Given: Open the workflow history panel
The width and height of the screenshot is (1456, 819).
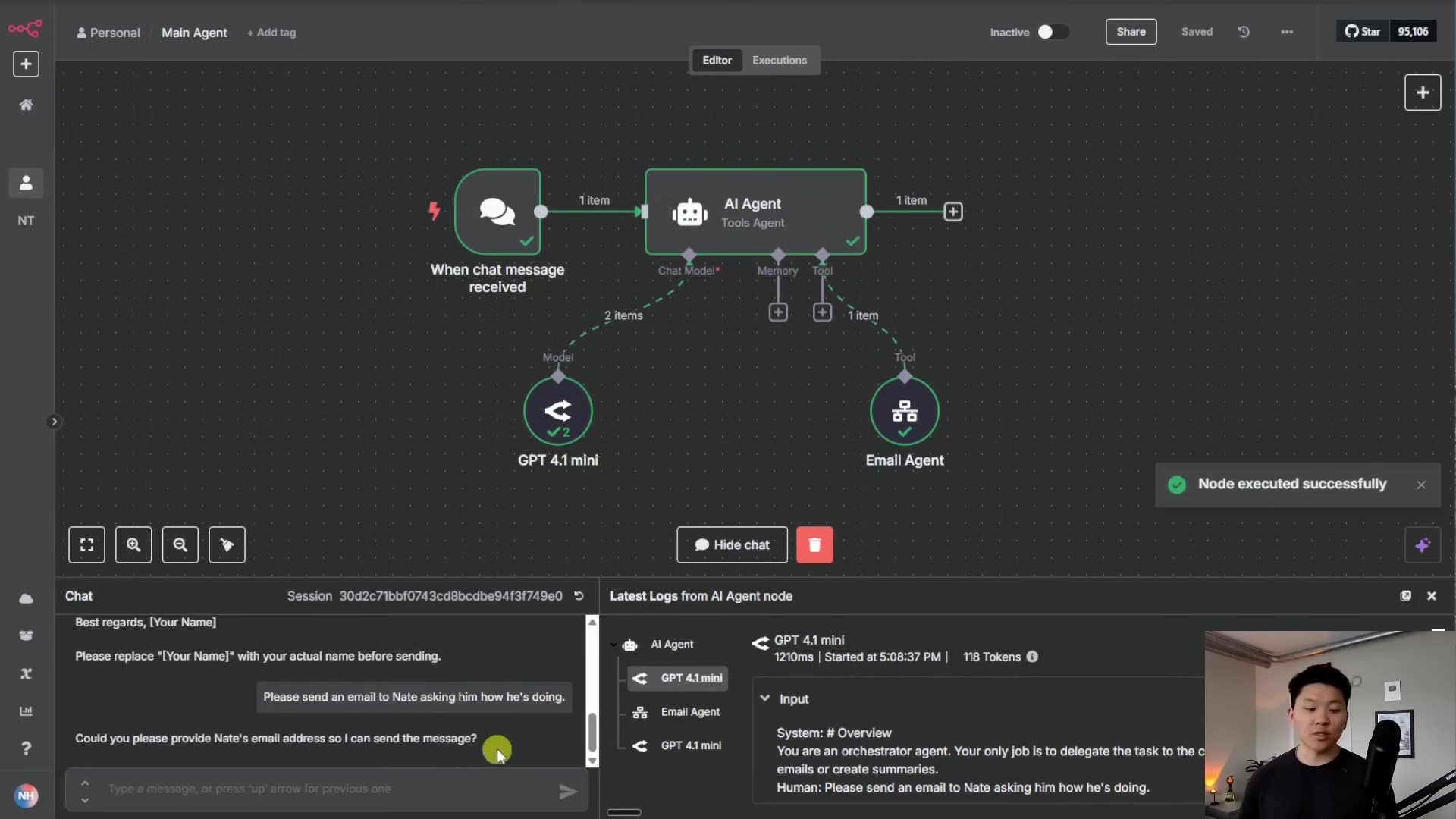Looking at the screenshot, I should point(1243,32).
